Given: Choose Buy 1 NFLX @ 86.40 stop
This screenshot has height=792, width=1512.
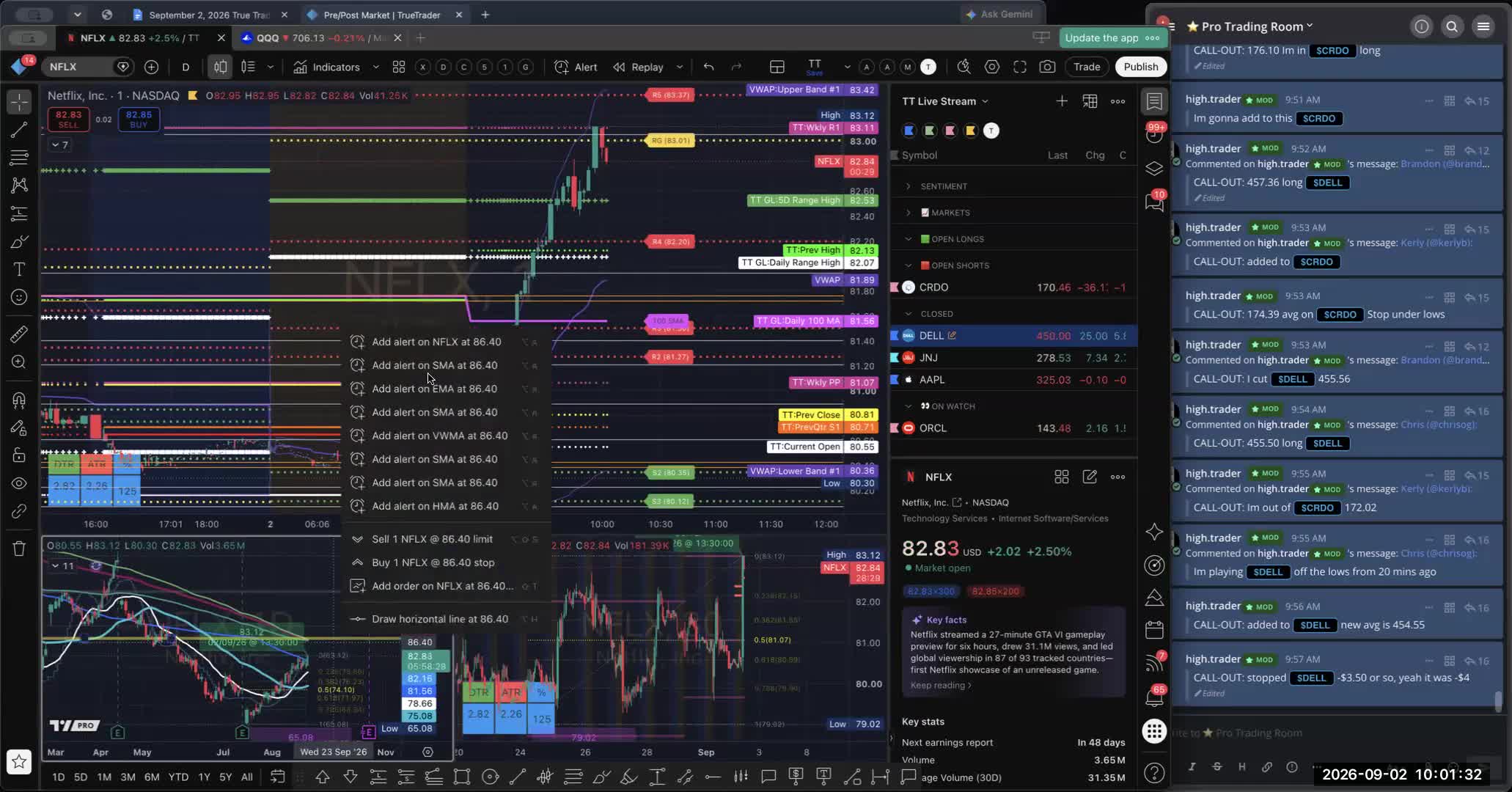Looking at the screenshot, I should pos(446,562).
